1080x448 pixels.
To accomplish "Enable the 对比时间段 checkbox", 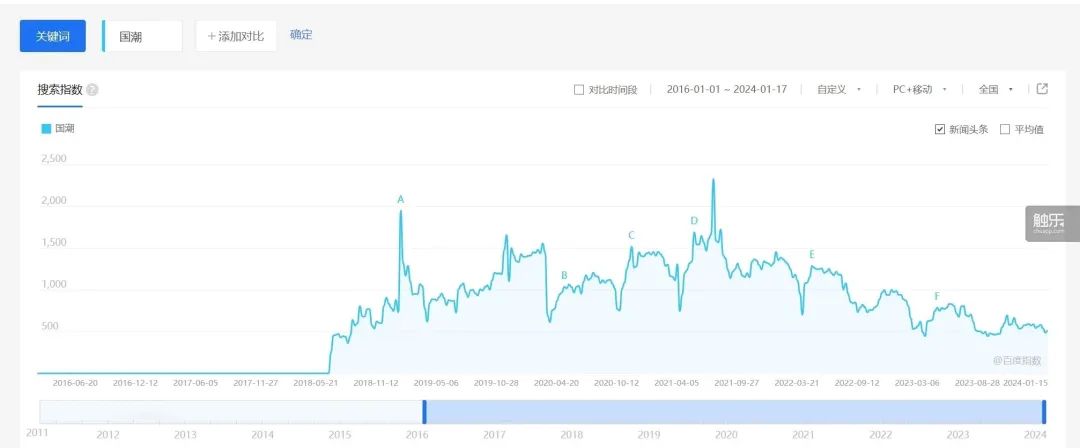I will tap(579, 90).
